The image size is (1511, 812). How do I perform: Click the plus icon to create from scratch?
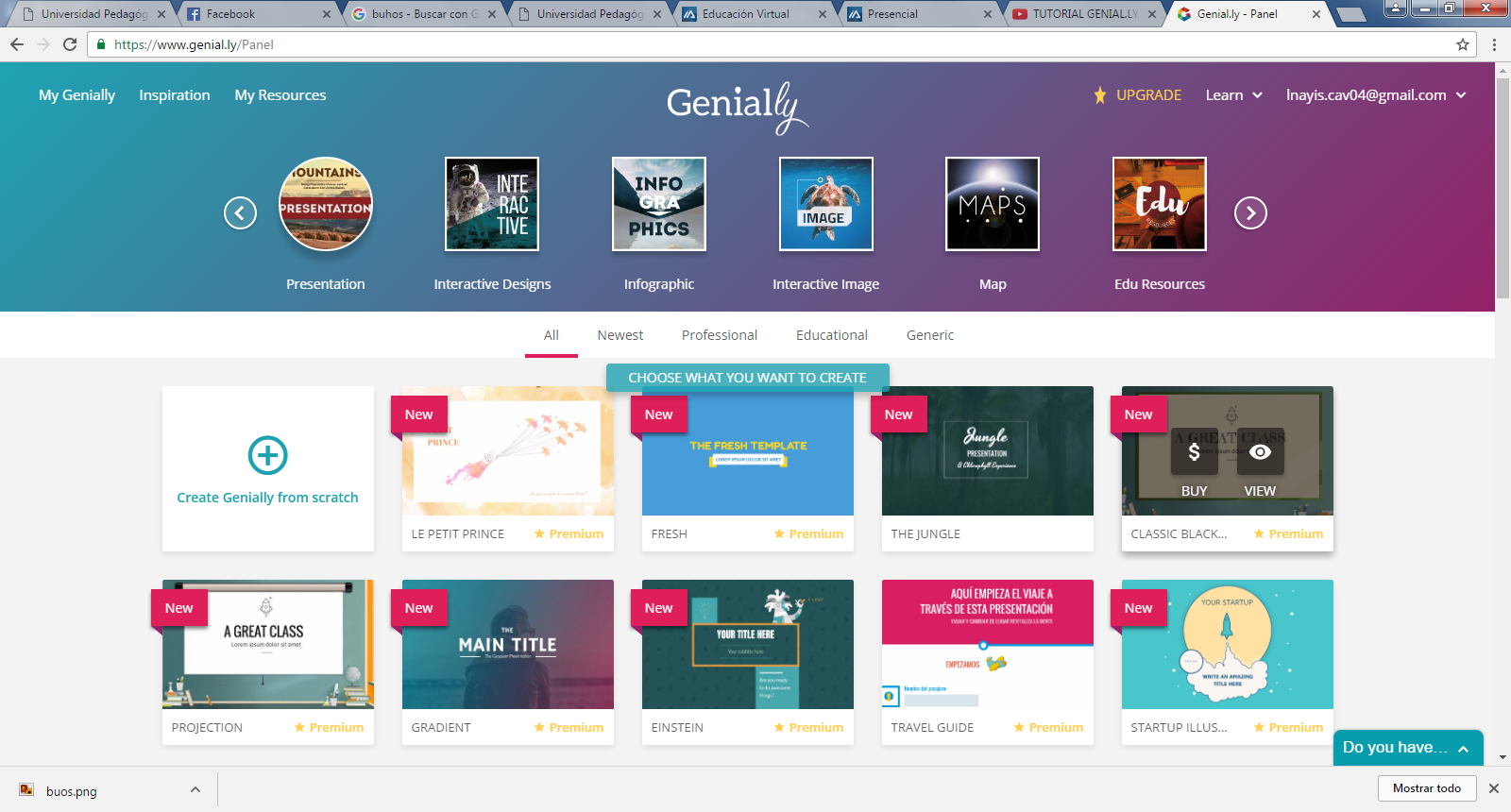(x=267, y=455)
